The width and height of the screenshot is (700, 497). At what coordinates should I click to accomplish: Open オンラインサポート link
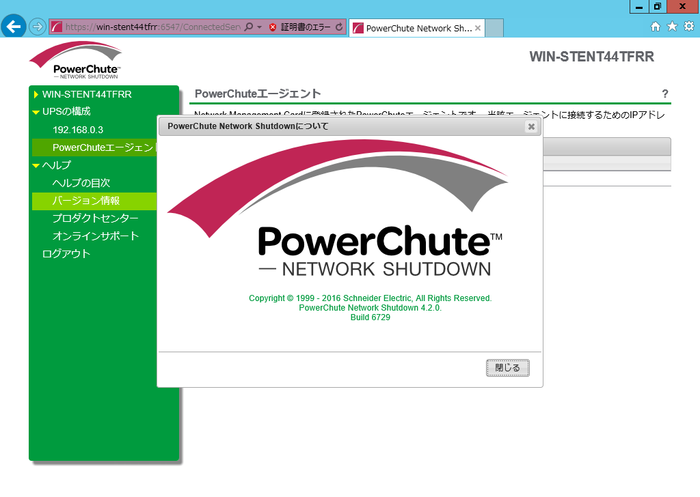tap(96, 236)
